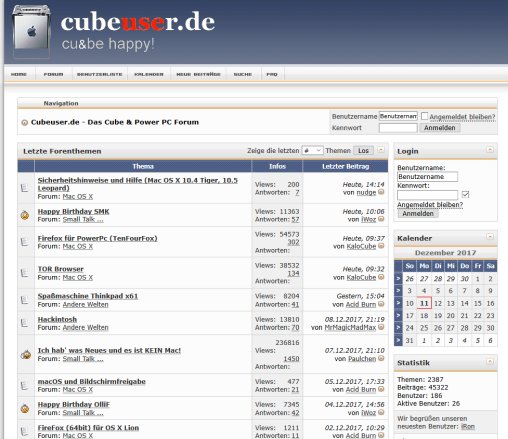Click thread icon beside Spaßmaschine Thinkpad x61
Image resolution: width=508 pixels, height=439 pixels.
coord(25,300)
